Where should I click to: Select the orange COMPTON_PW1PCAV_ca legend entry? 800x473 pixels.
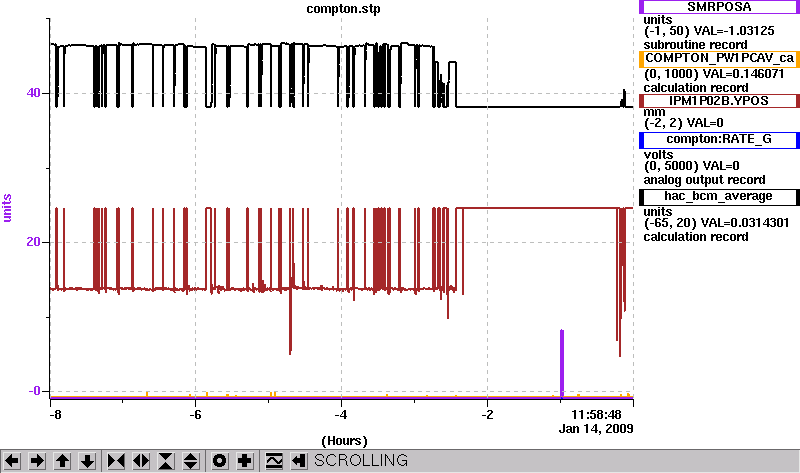(719, 58)
